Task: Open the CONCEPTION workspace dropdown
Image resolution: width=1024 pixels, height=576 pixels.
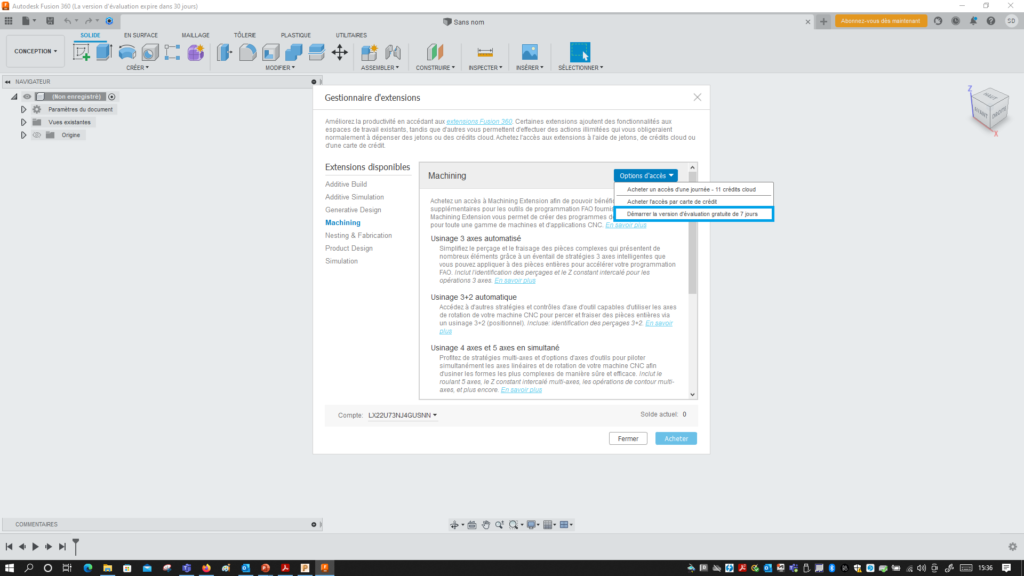Action: (x=35, y=51)
